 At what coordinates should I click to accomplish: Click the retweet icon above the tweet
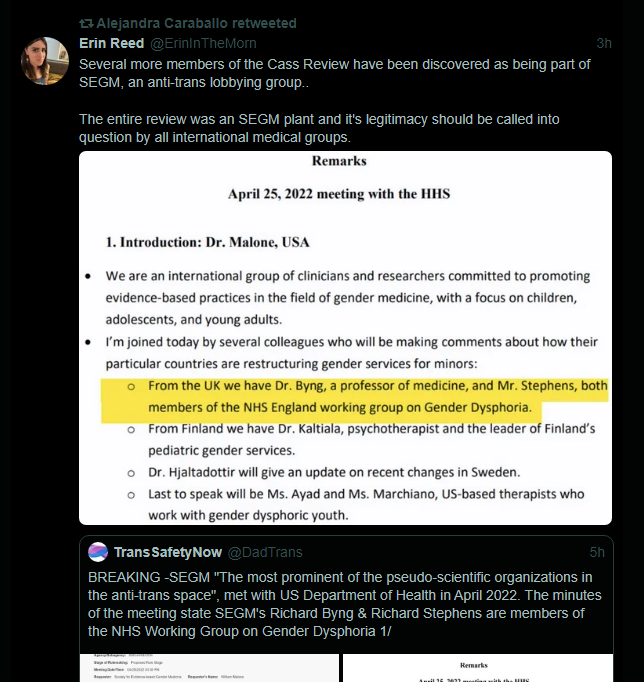coord(86,23)
